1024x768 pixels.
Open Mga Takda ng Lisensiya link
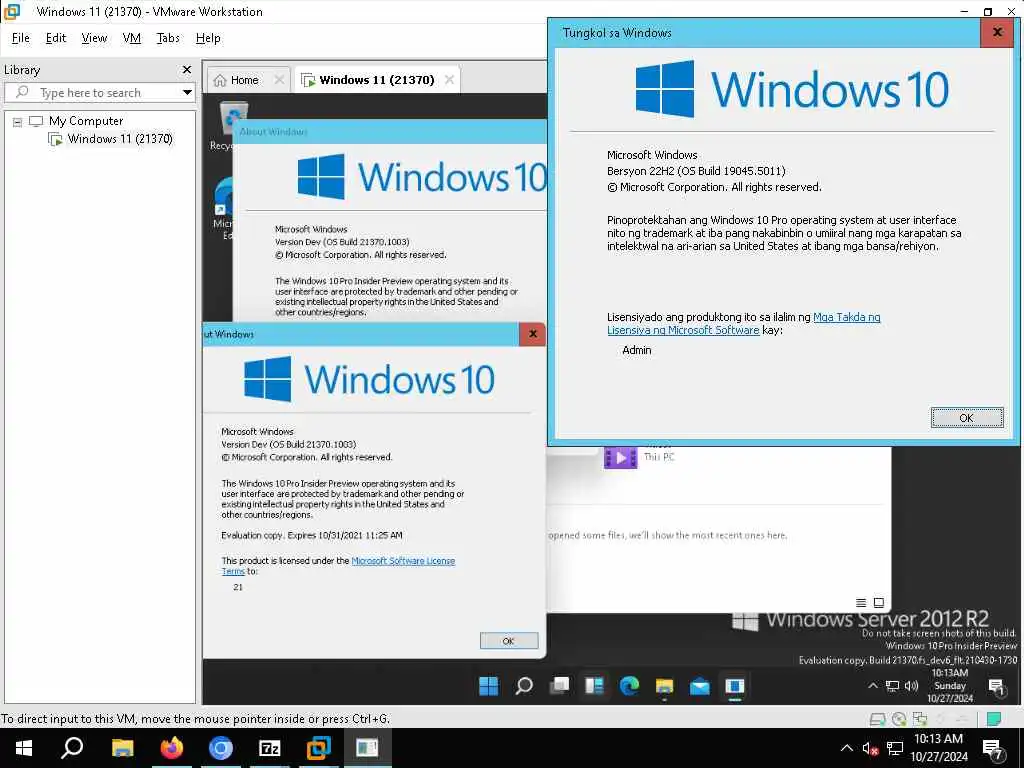[744, 323]
